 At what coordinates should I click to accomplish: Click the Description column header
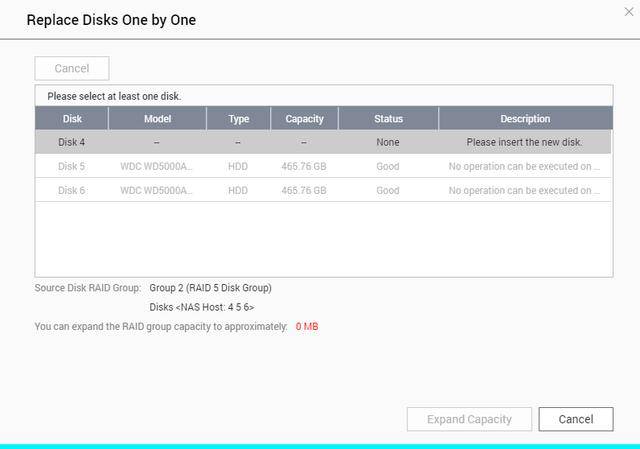pos(525,119)
